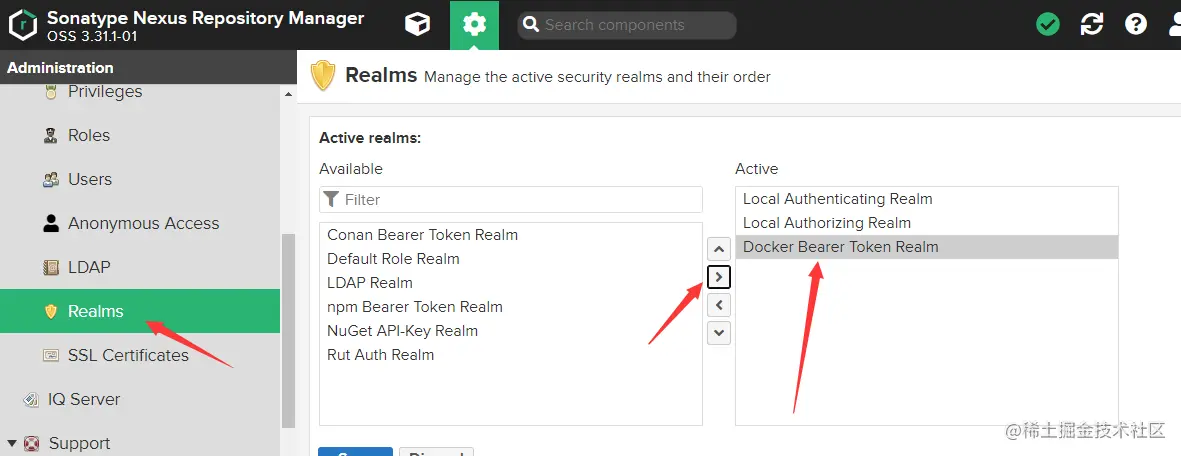Open IQ Server settings
This screenshot has width=1181, height=456.
(84, 399)
